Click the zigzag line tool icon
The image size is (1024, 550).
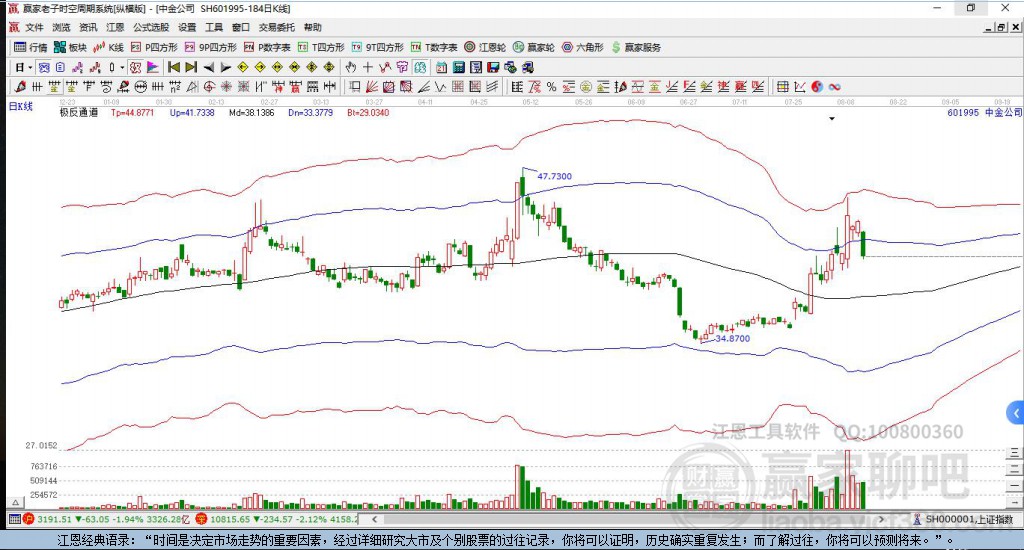[x=441, y=86]
